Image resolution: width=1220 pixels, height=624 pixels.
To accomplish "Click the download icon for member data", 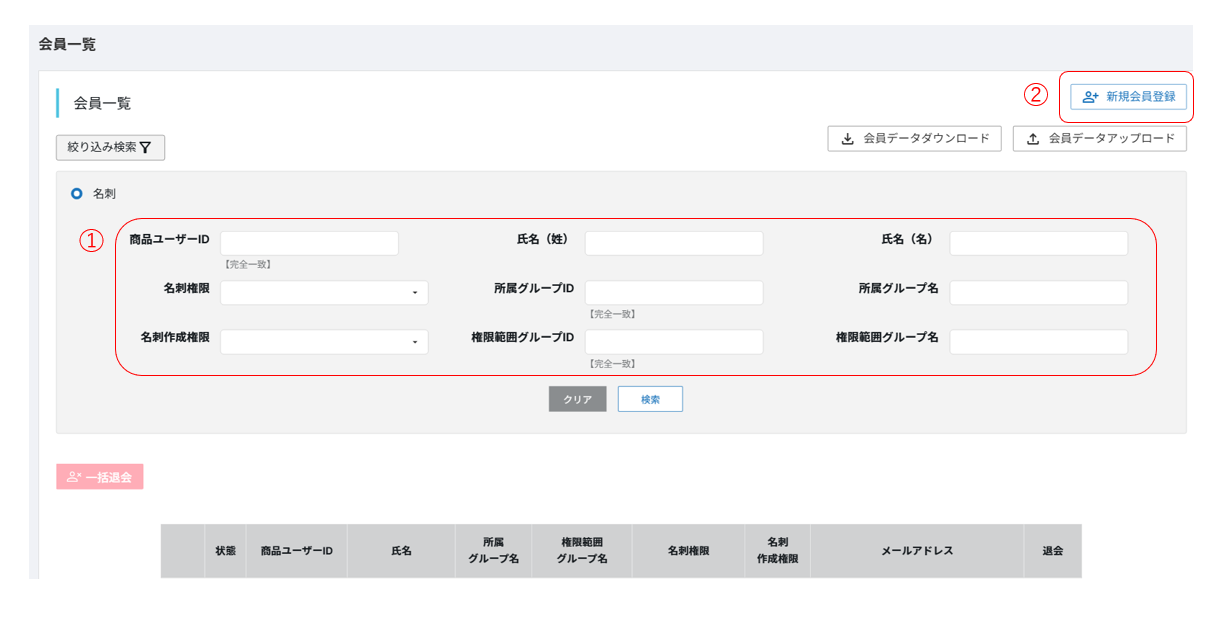I will pyautogui.click(x=848, y=139).
